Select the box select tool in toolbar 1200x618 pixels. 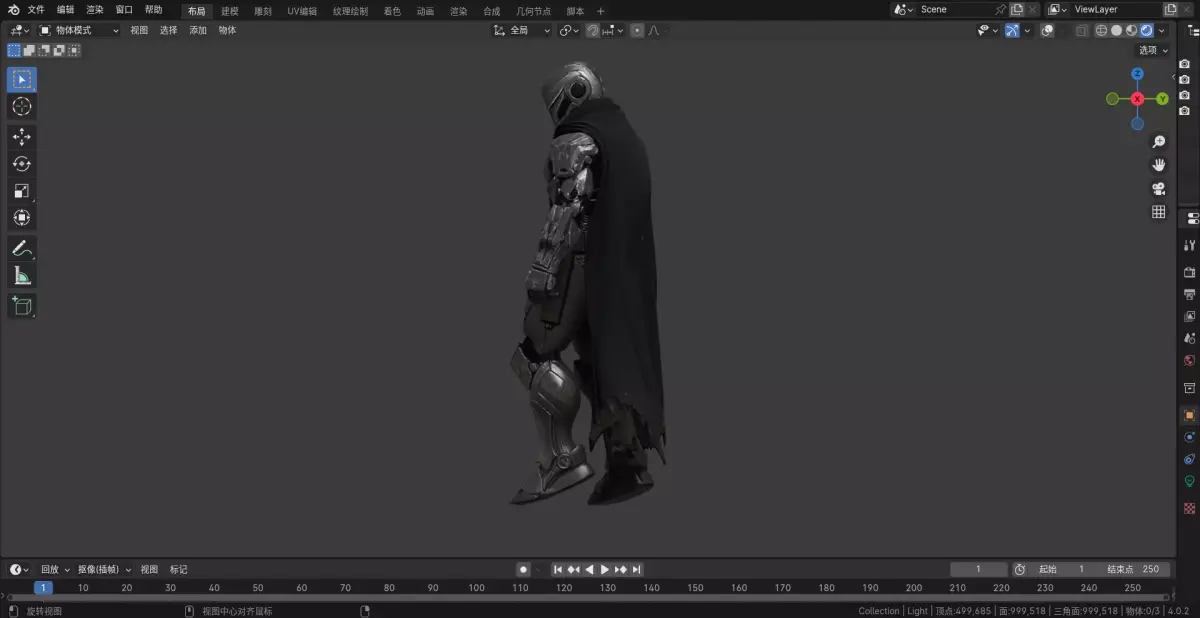coord(22,79)
